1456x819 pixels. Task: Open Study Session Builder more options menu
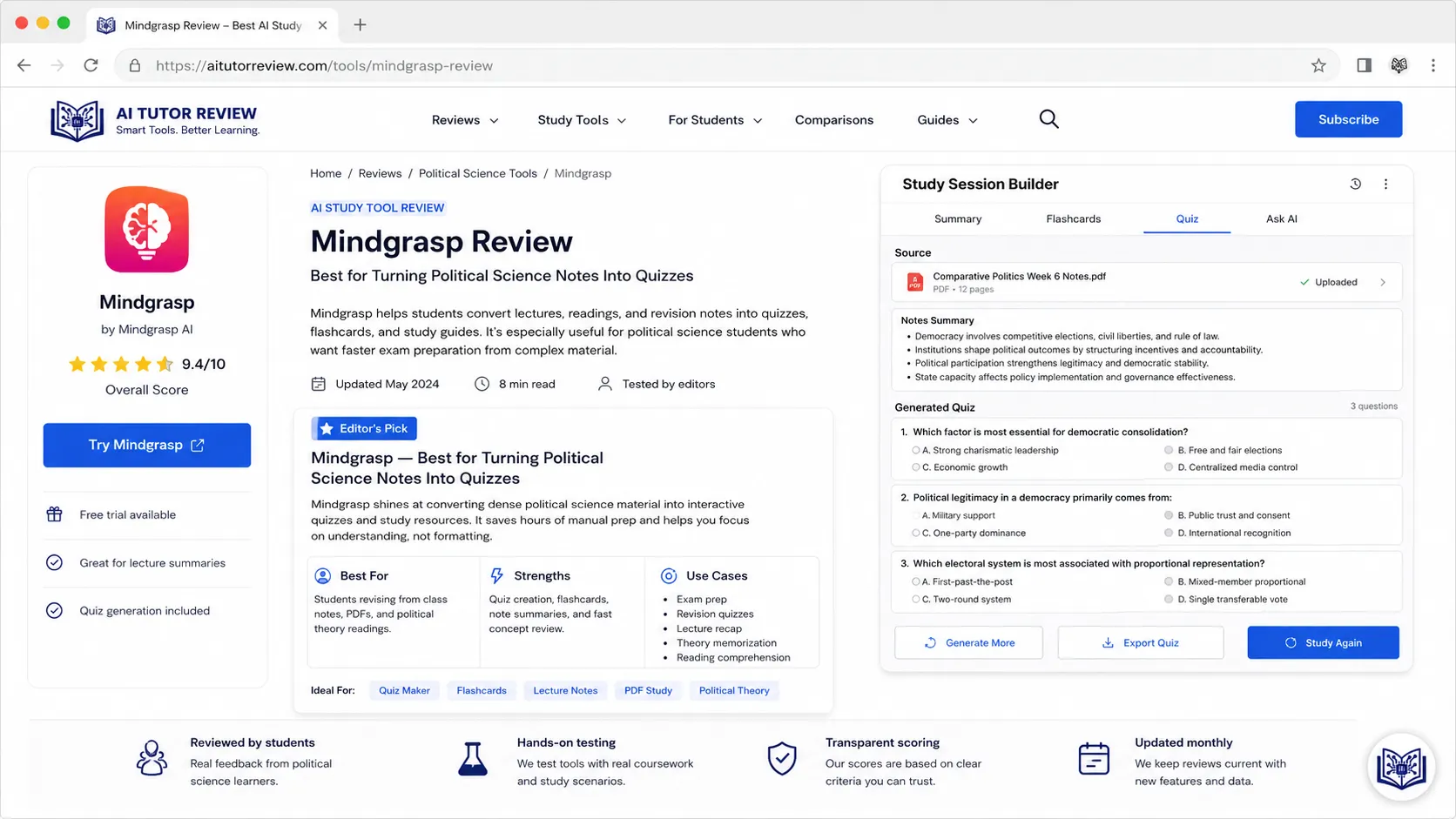1385,184
